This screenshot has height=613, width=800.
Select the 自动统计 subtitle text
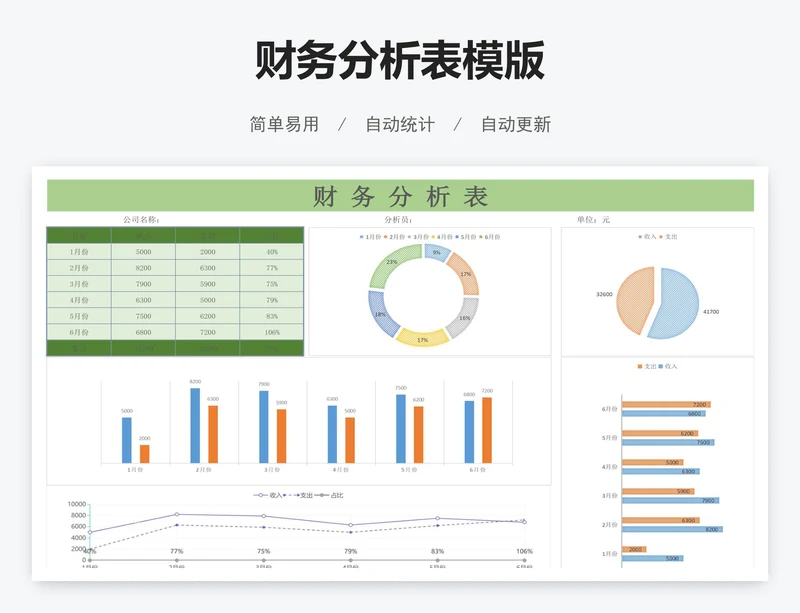pos(400,124)
